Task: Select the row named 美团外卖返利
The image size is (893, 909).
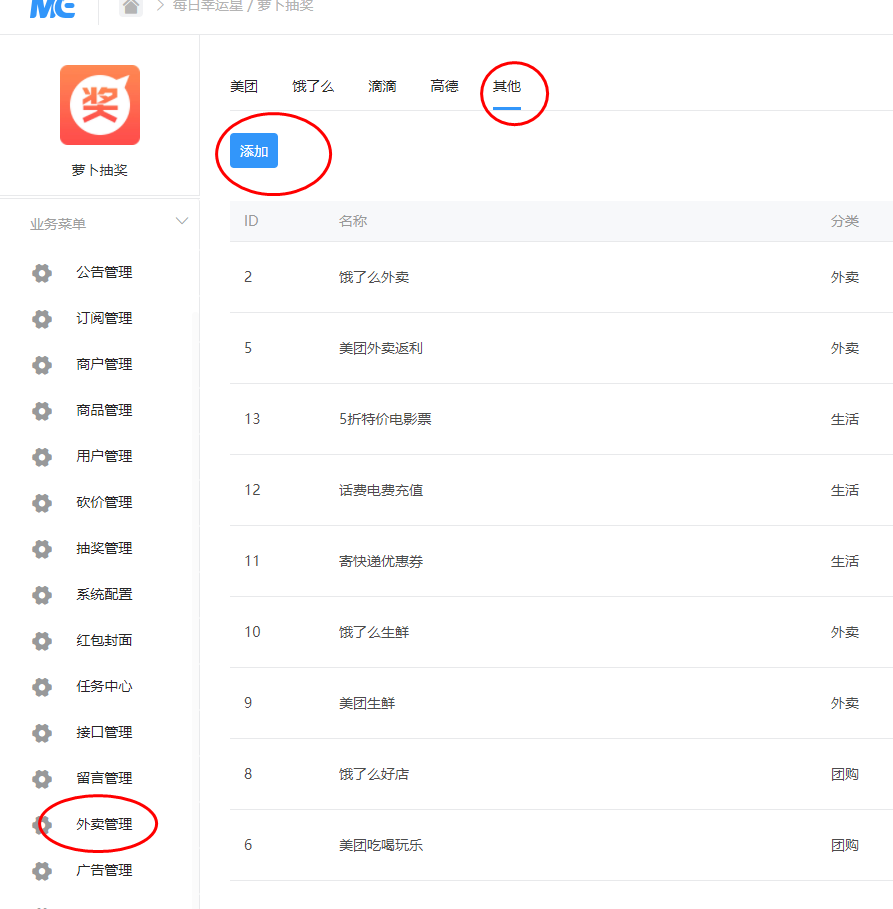Action: point(561,348)
